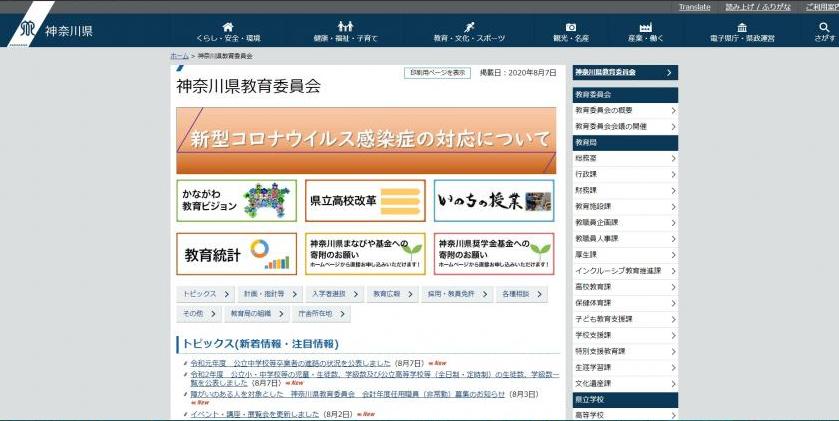Open 健康・福祉・子育て people icon menu

345,27
